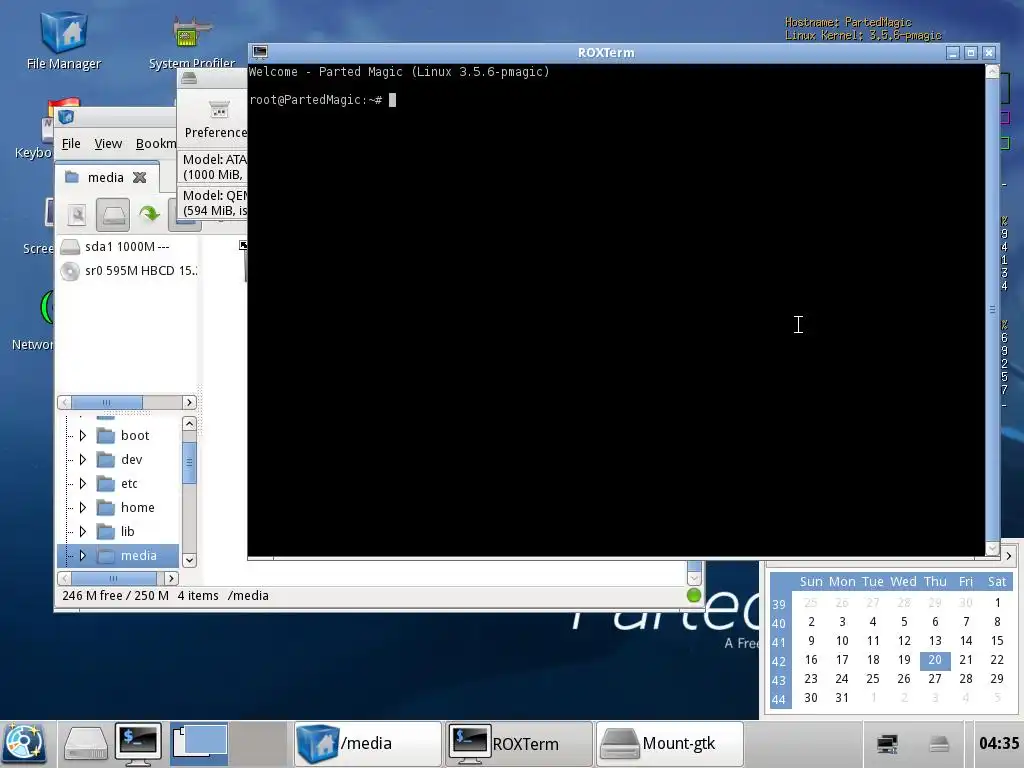Open the File menu in file manager
1024x768 pixels.
71,143
